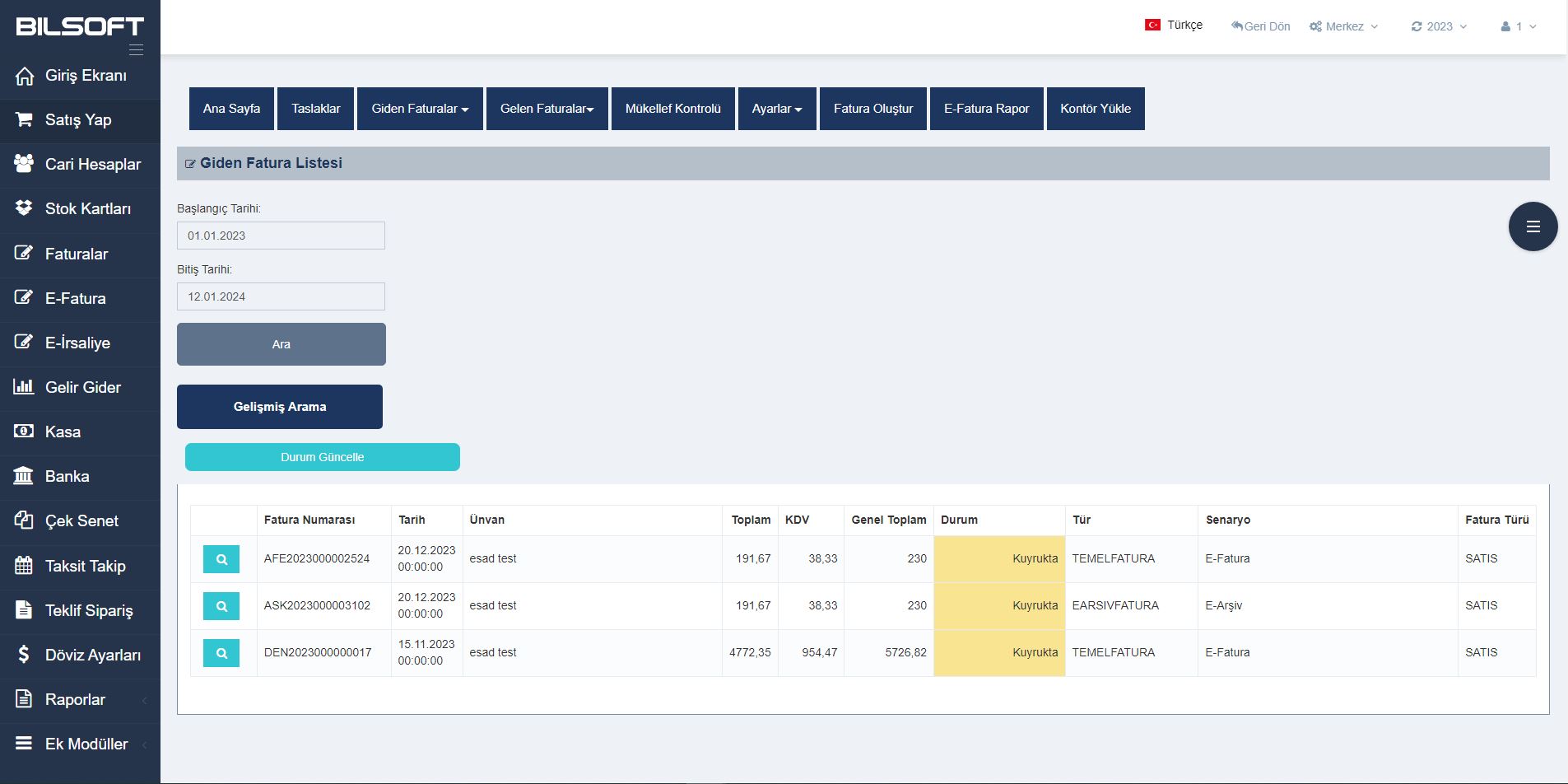
Task: Click the document icon for Teklif Sipariş
Action: (24, 610)
